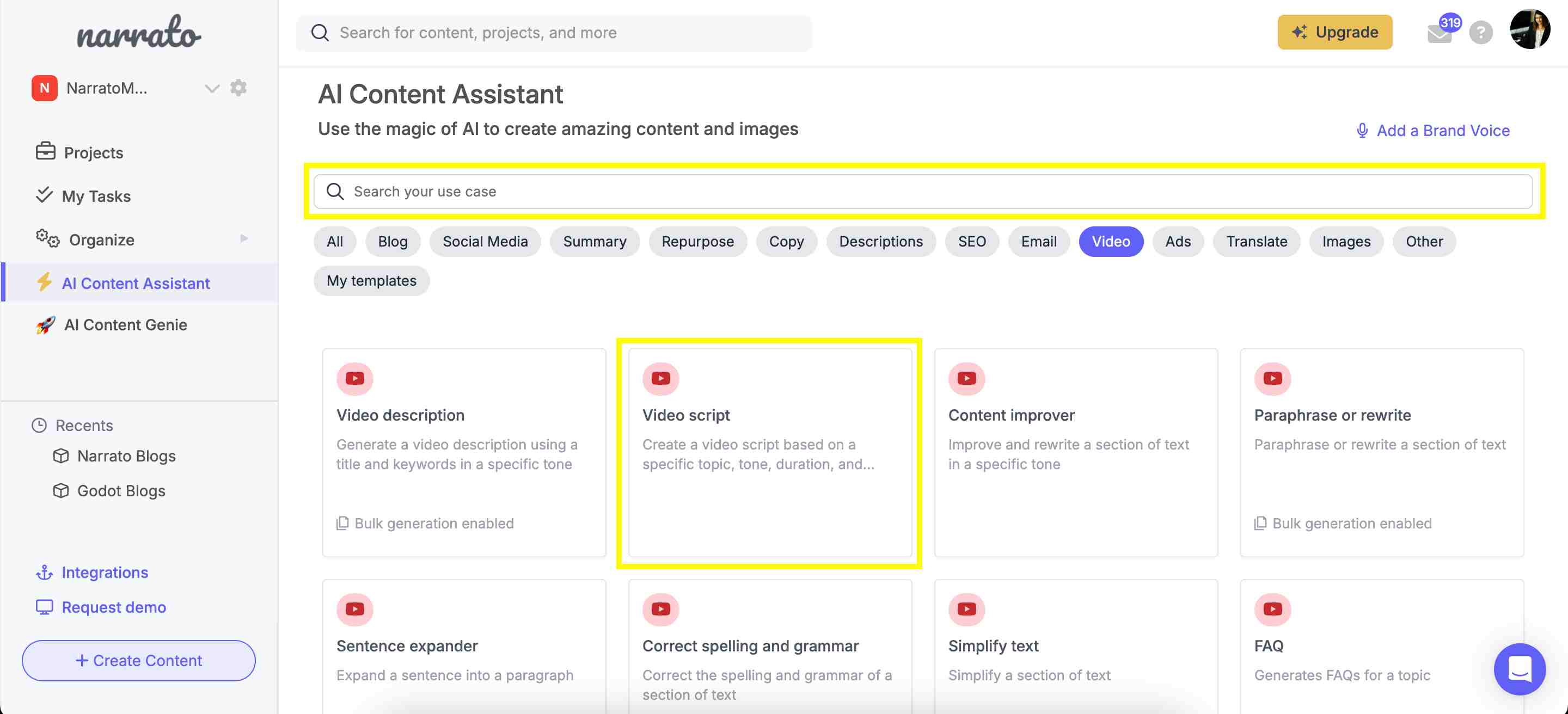The height and width of the screenshot is (714, 1568).
Task: Expand the NarratoM... workspace dropdown chevron
Action: pyautogui.click(x=211, y=88)
